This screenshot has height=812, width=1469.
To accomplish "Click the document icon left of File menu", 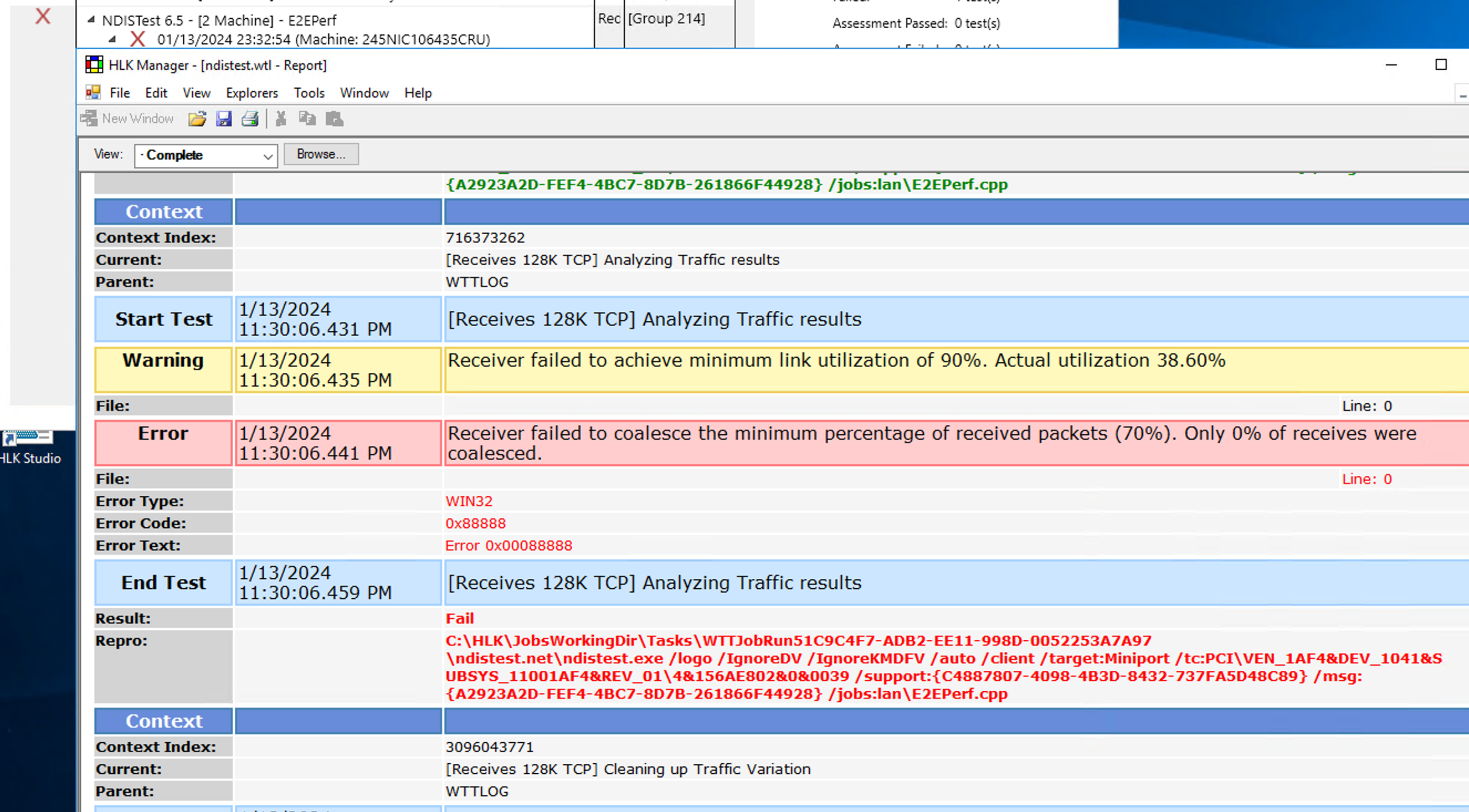I will (93, 92).
